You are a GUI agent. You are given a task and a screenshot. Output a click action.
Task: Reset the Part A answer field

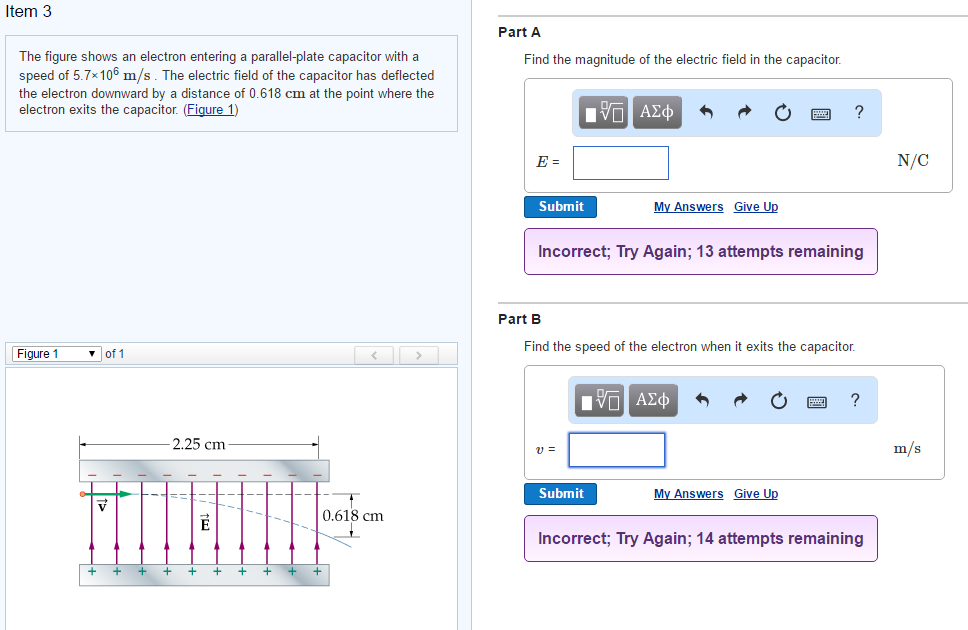point(783,112)
